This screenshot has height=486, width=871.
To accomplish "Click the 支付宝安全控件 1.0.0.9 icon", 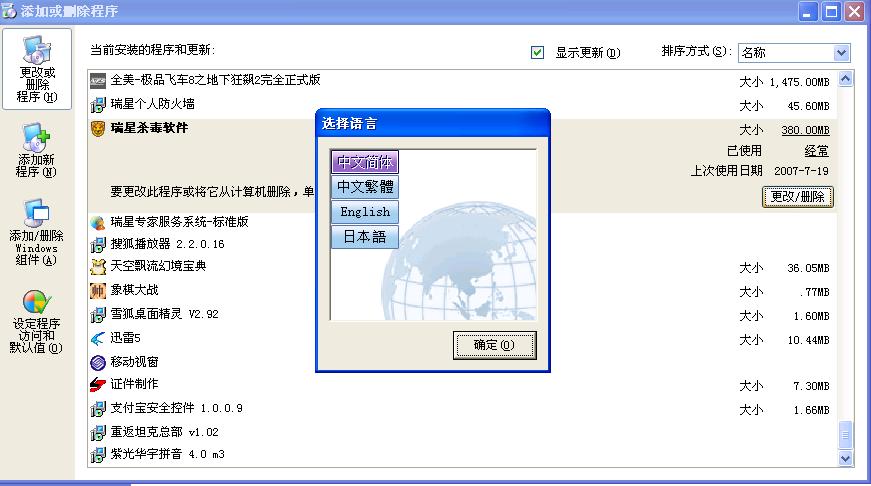I will 98,409.
